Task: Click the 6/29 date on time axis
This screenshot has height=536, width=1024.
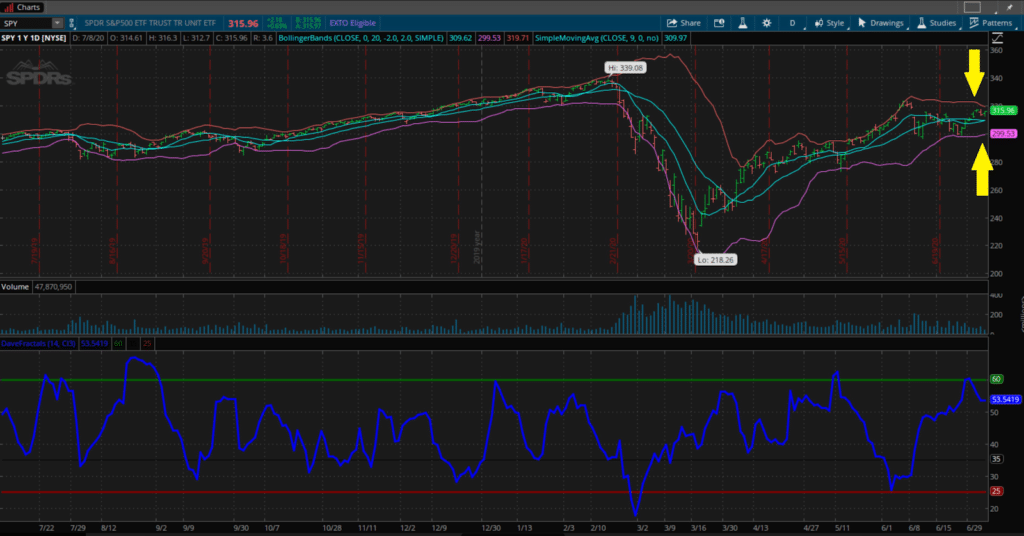Action: [x=973, y=528]
